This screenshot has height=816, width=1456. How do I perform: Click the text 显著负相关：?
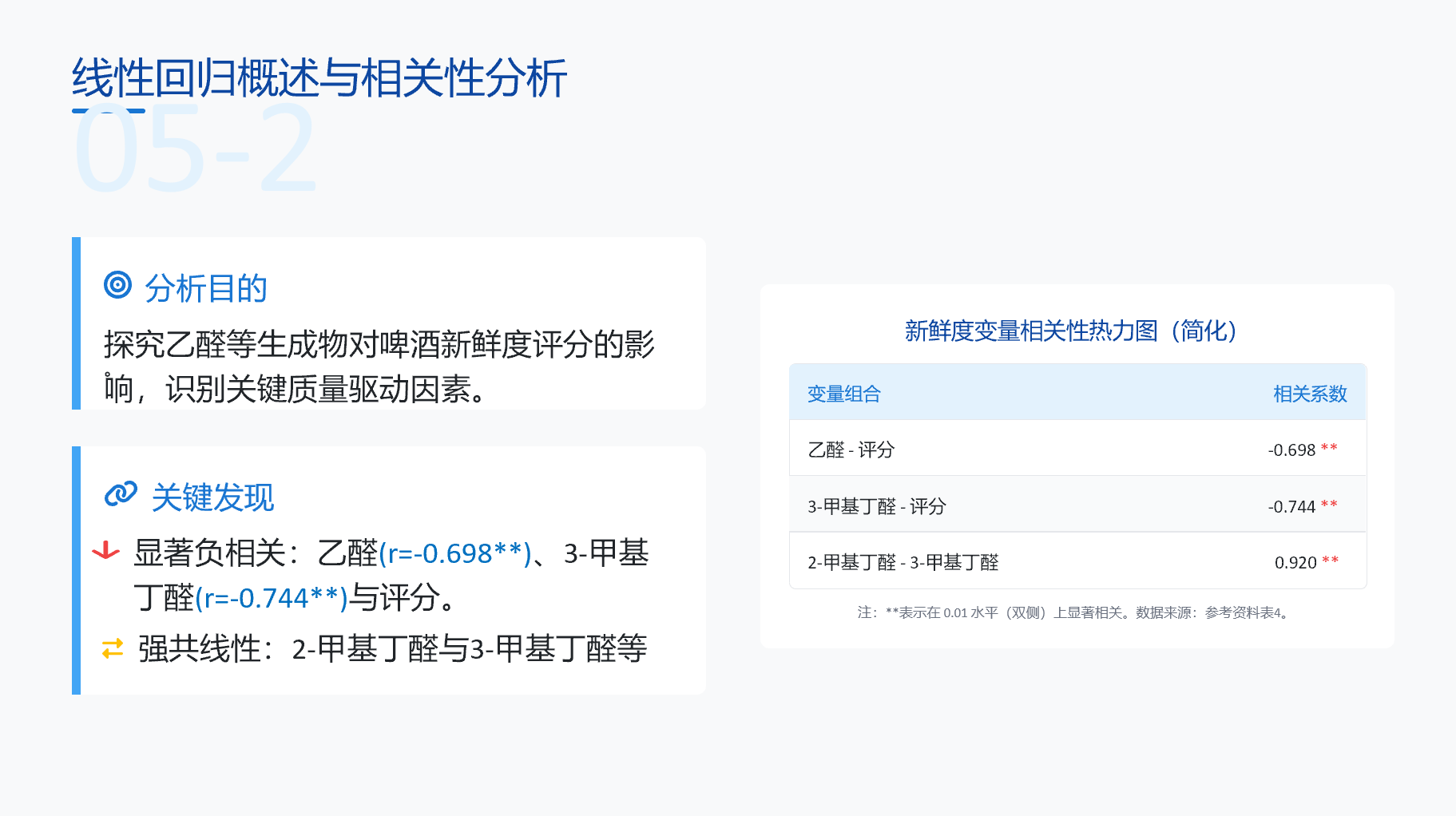click(216, 553)
